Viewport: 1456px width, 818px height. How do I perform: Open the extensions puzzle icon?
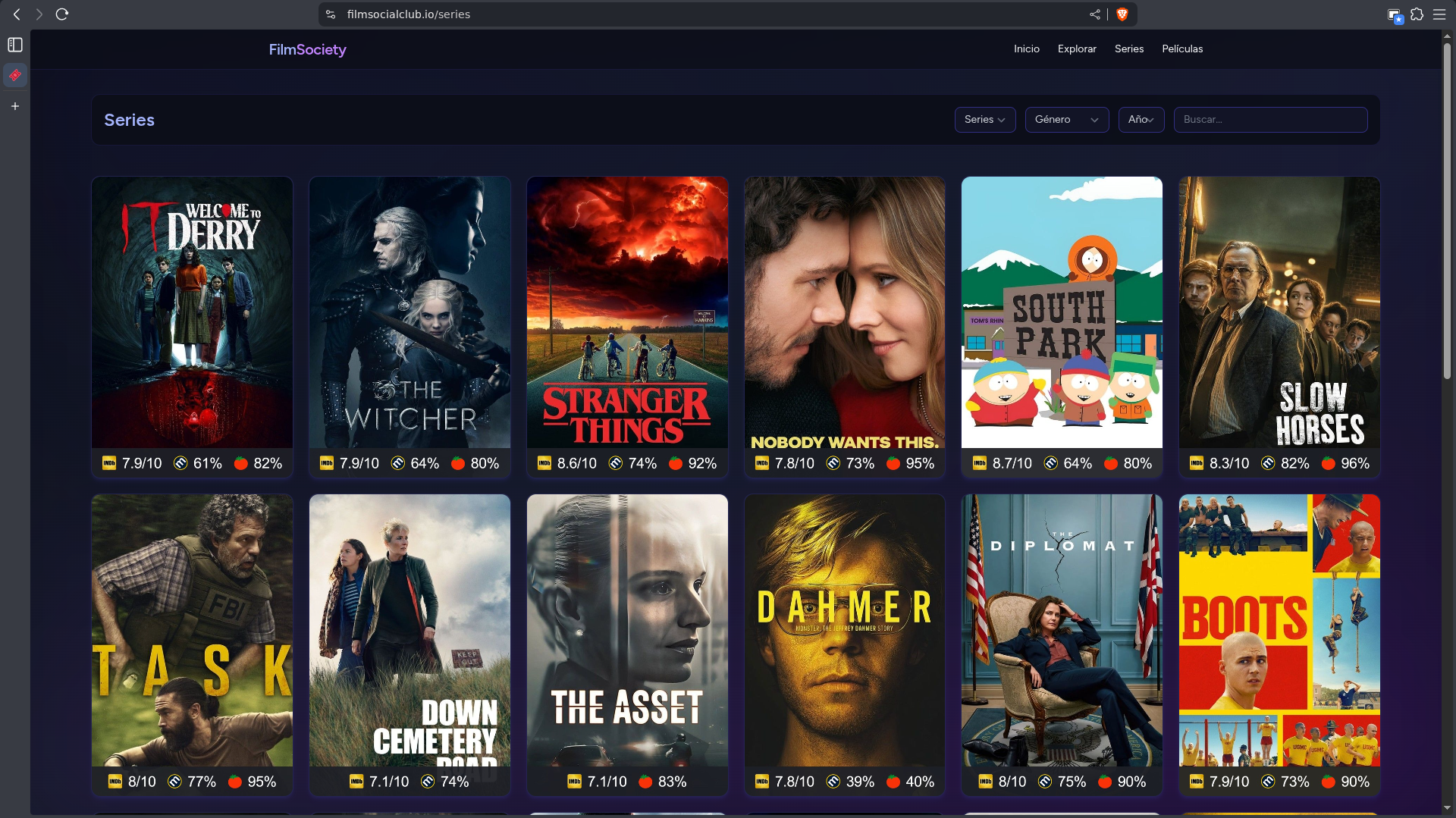point(1417,14)
